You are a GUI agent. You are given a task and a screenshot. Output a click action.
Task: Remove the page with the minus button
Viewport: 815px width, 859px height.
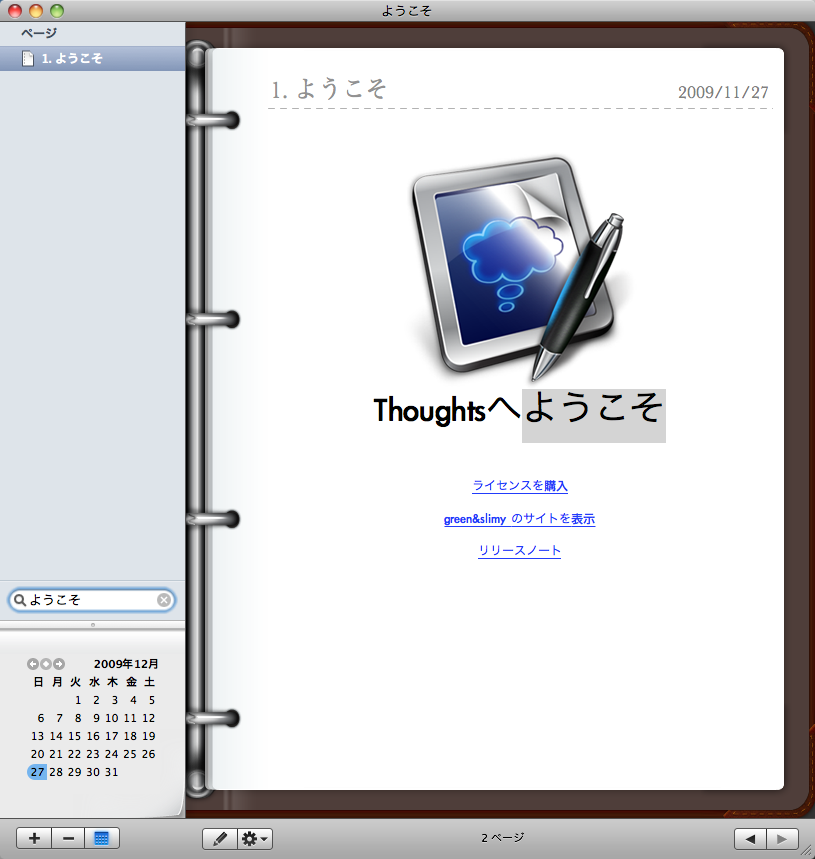(68, 838)
